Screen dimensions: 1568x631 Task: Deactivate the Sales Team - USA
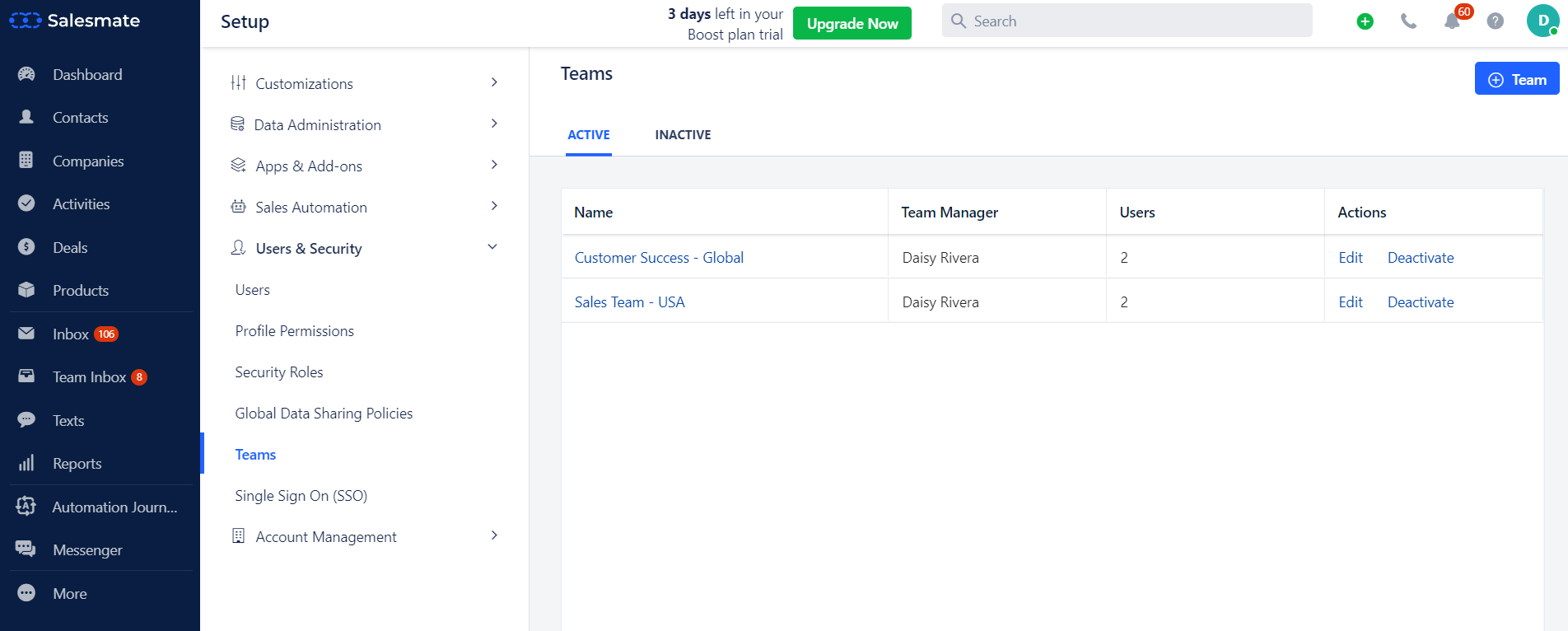(1421, 302)
